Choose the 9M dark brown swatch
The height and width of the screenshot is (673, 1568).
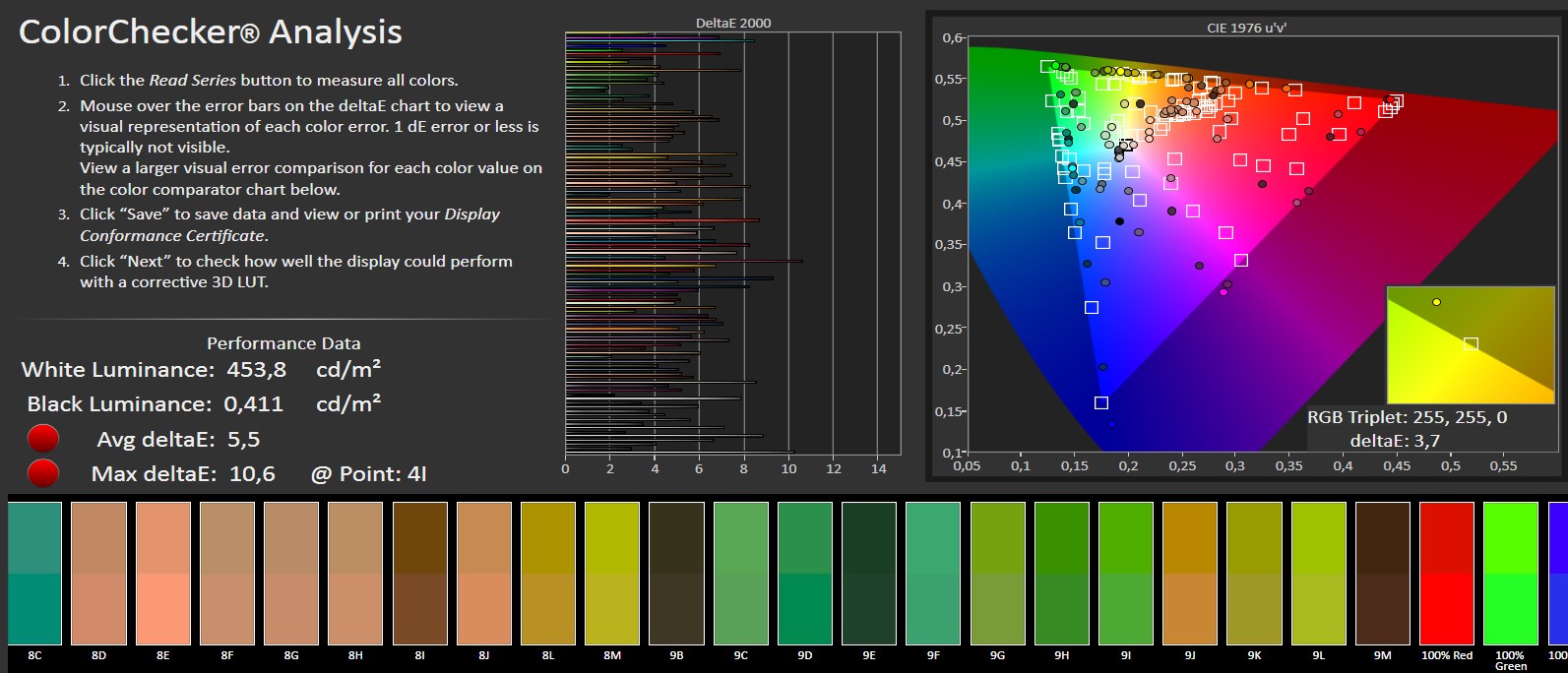(x=1382, y=574)
